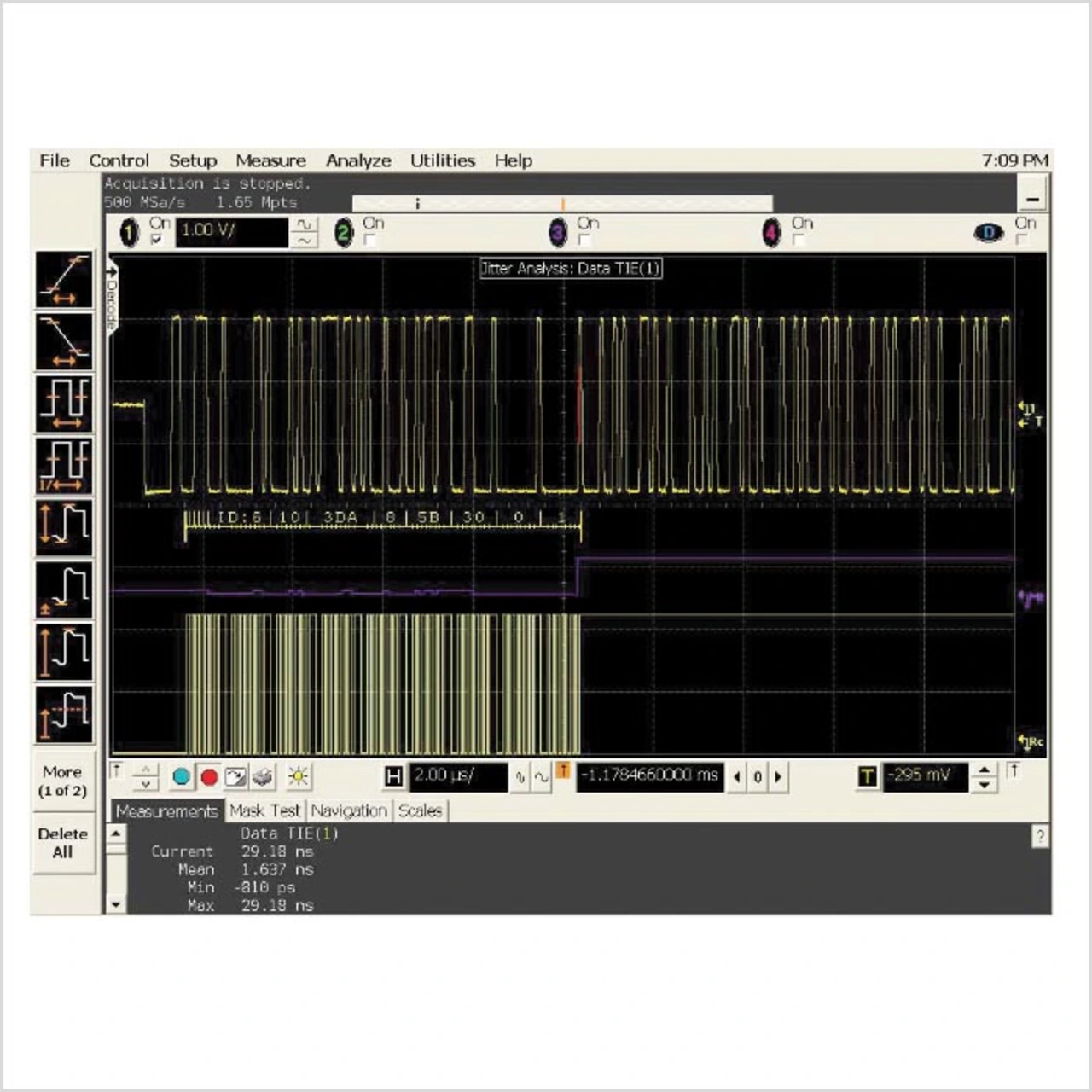Open the Analyze menu
This screenshot has width=1092, height=1092.
tap(358, 160)
